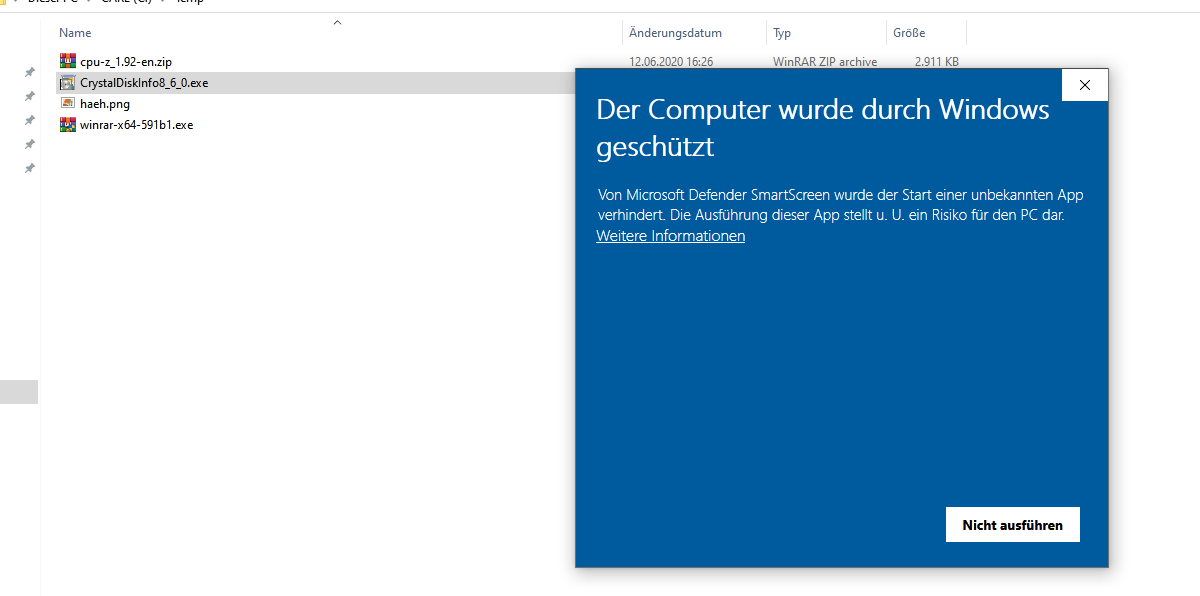1200x596 pixels.
Task: Click the sort direction chevron above Name
Action: (x=337, y=22)
